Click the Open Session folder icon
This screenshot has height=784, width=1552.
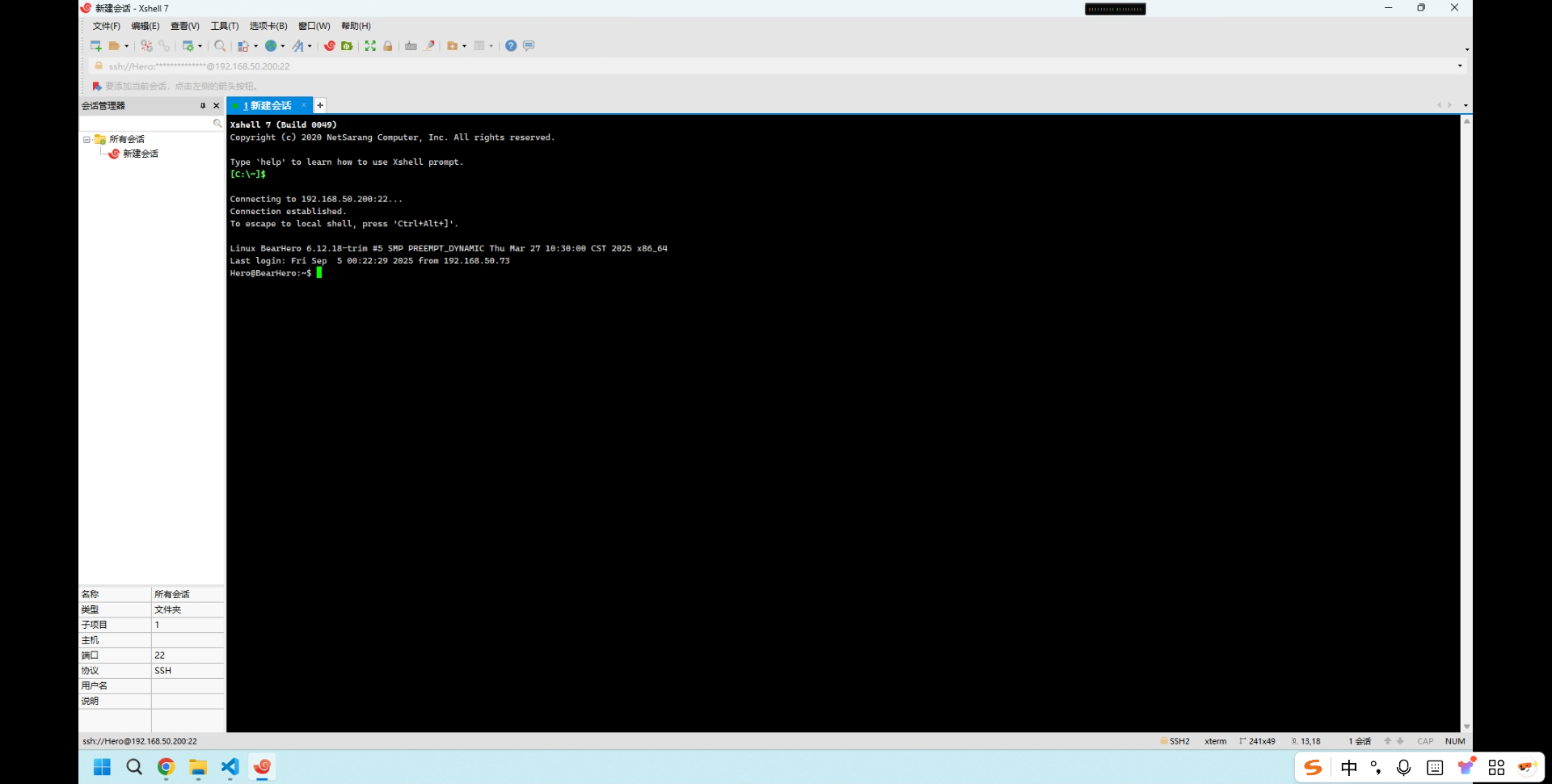click(x=115, y=46)
